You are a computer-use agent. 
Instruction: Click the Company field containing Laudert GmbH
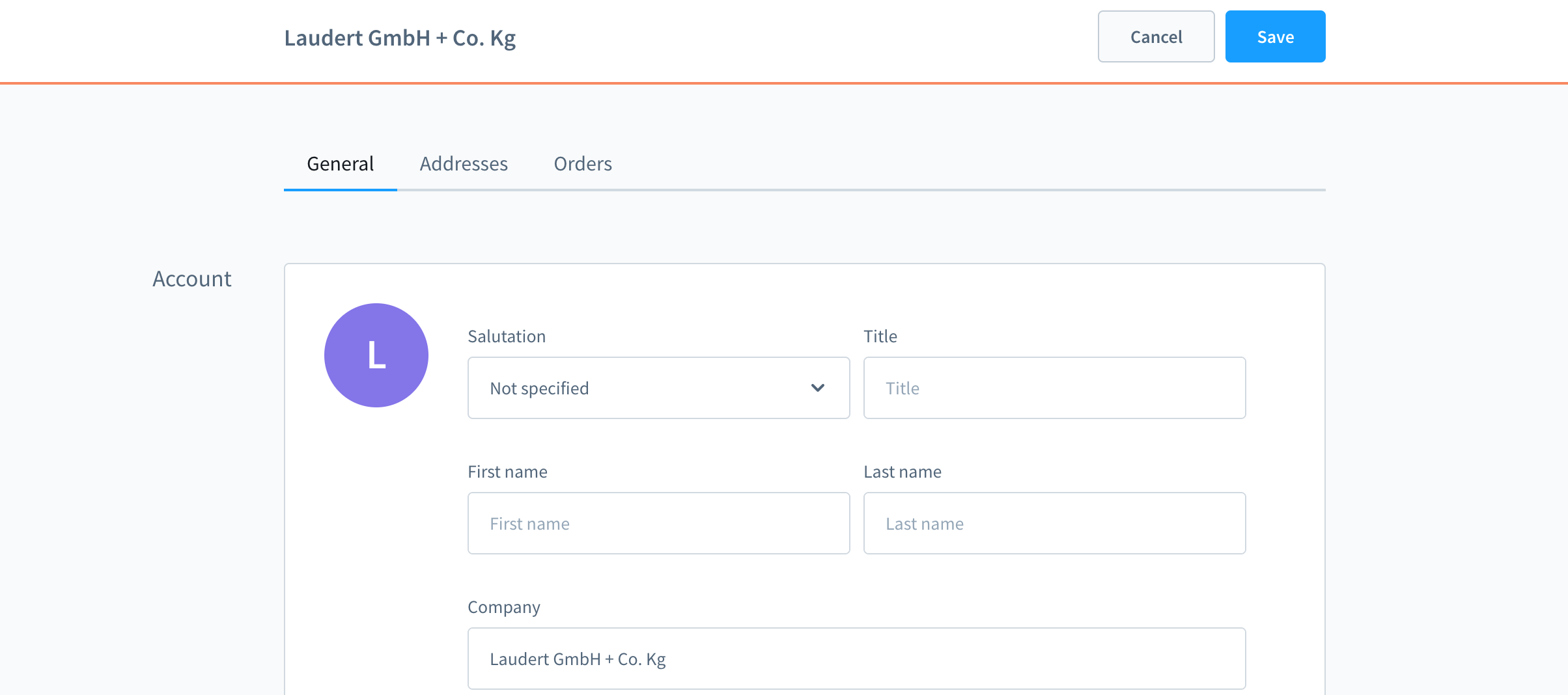click(856, 659)
